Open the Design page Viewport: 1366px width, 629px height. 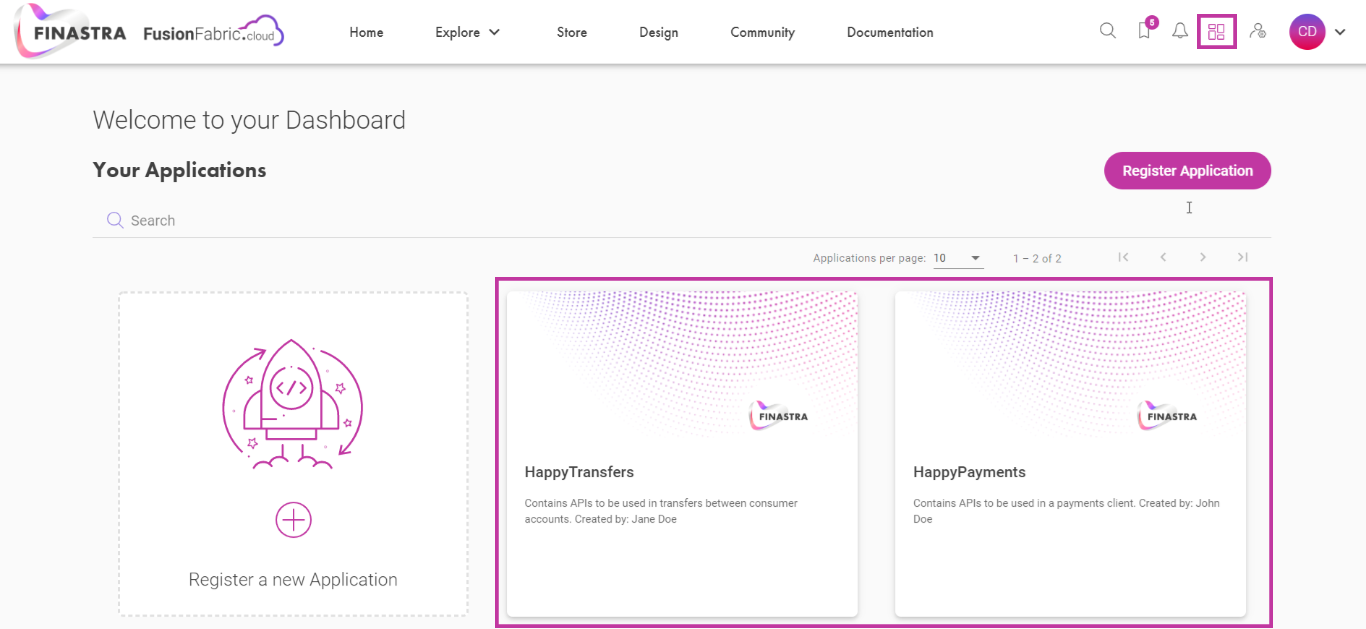(x=659, y=32)
